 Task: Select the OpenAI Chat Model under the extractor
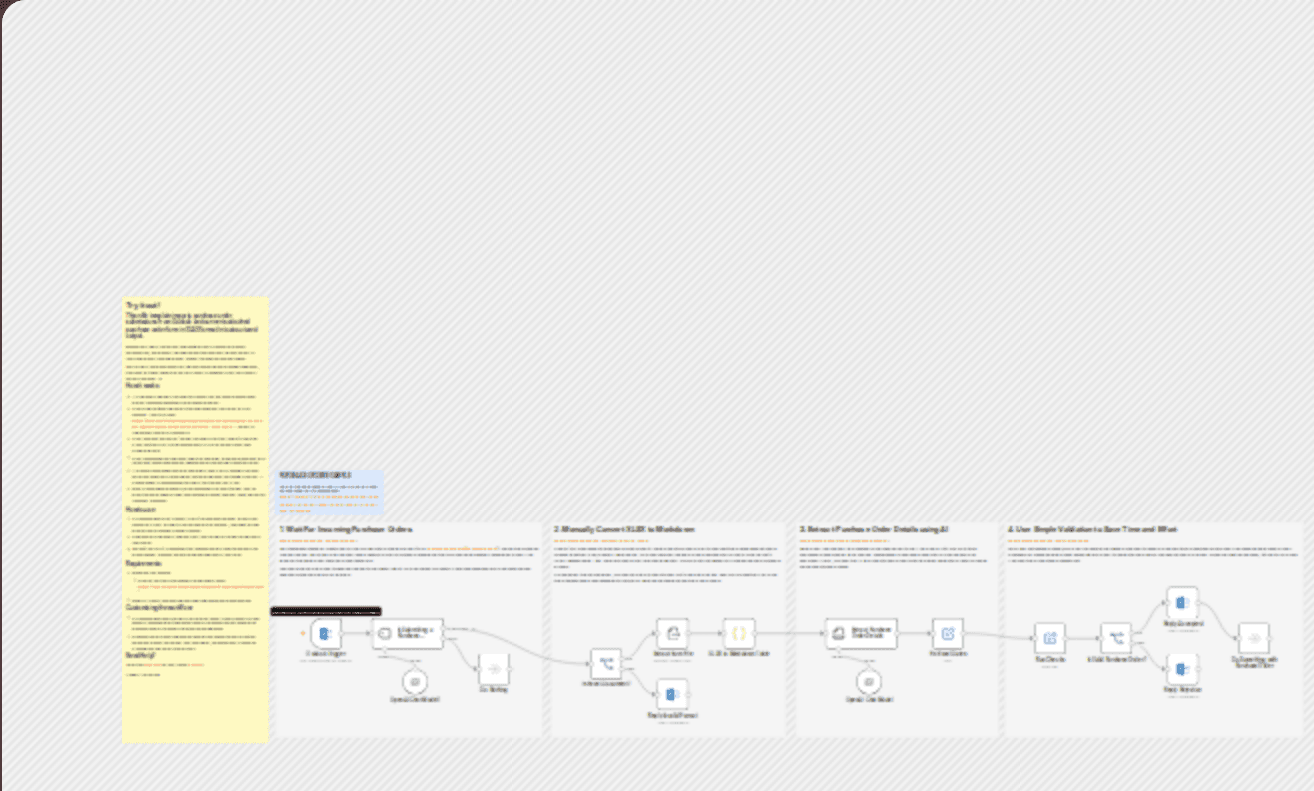click(868, 681)
